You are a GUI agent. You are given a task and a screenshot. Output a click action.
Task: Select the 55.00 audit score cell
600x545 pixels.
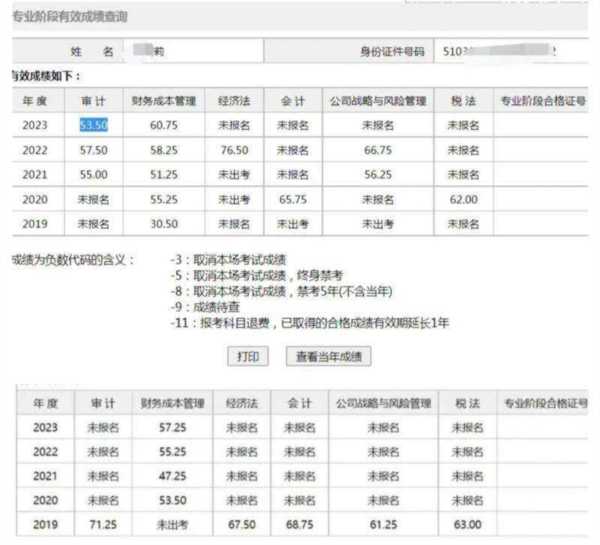(x=93, y=175)
